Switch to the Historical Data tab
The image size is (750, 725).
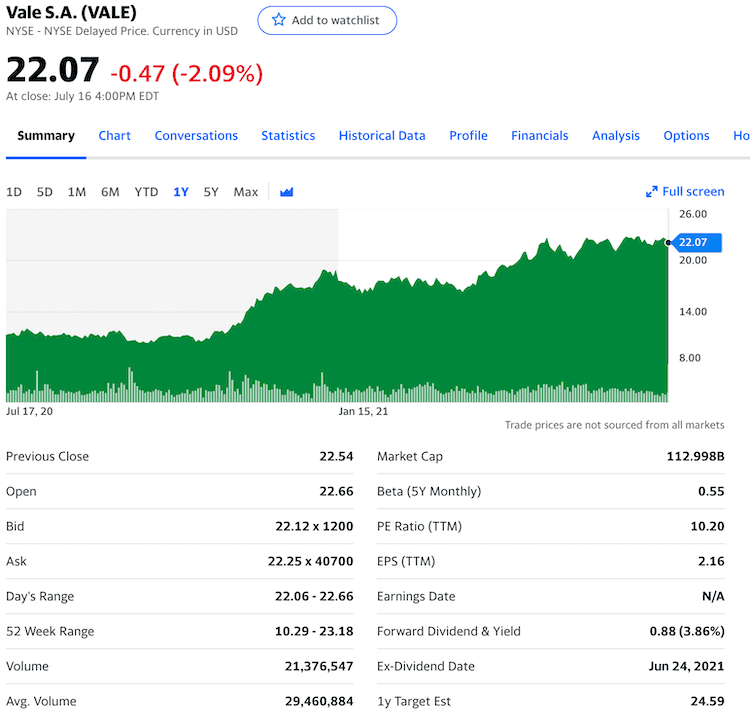pos(382,136)
